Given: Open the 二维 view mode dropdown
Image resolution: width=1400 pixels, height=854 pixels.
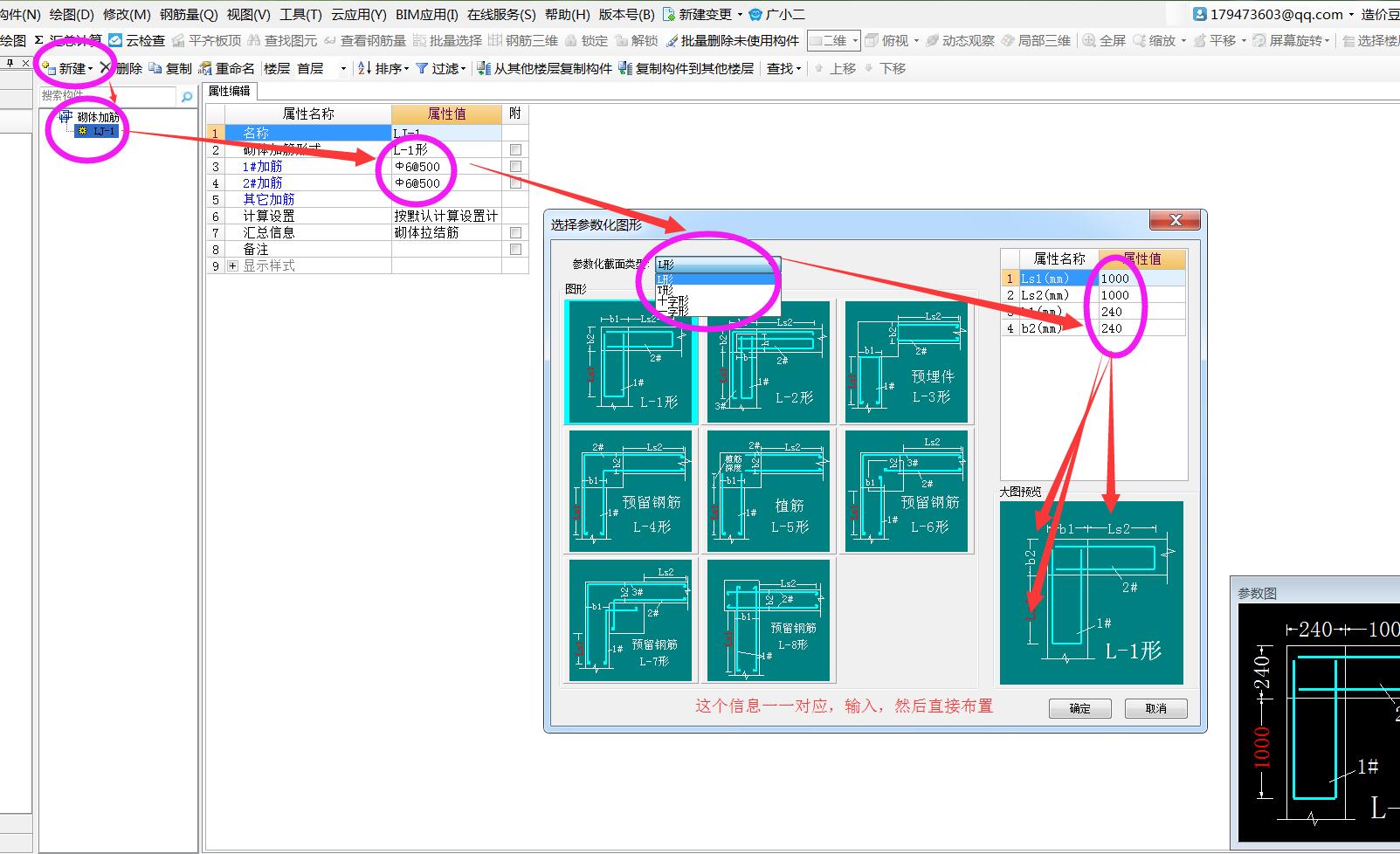Looking at the screenshot, I should tap(834, 40).
